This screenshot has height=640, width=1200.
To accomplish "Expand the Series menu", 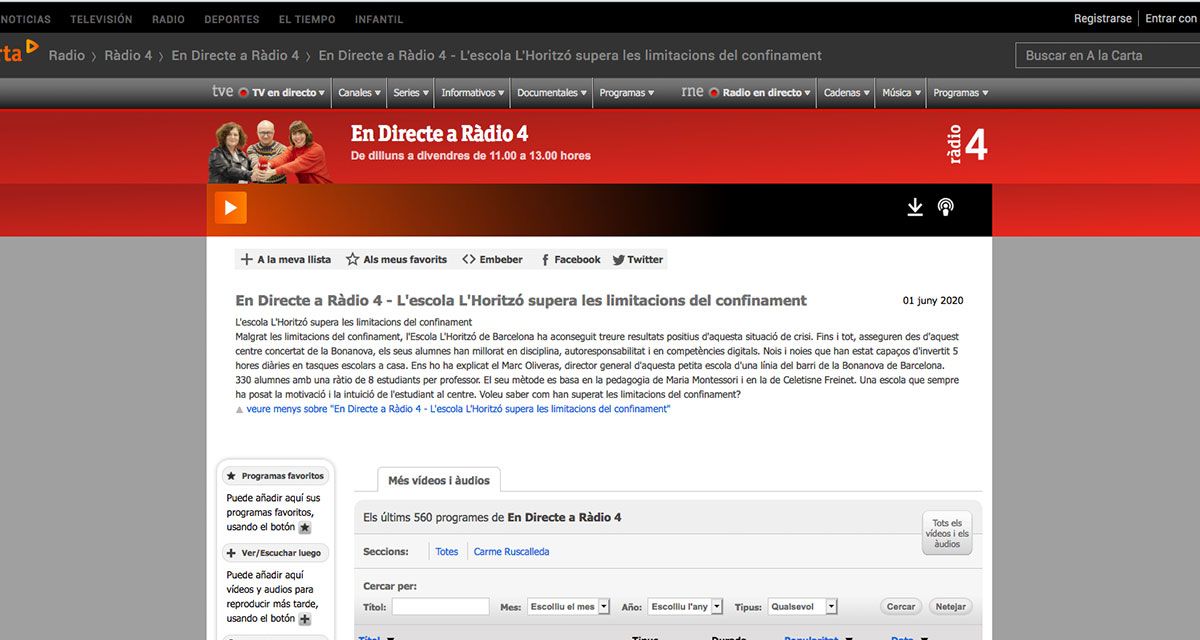I will click(411, 93).
